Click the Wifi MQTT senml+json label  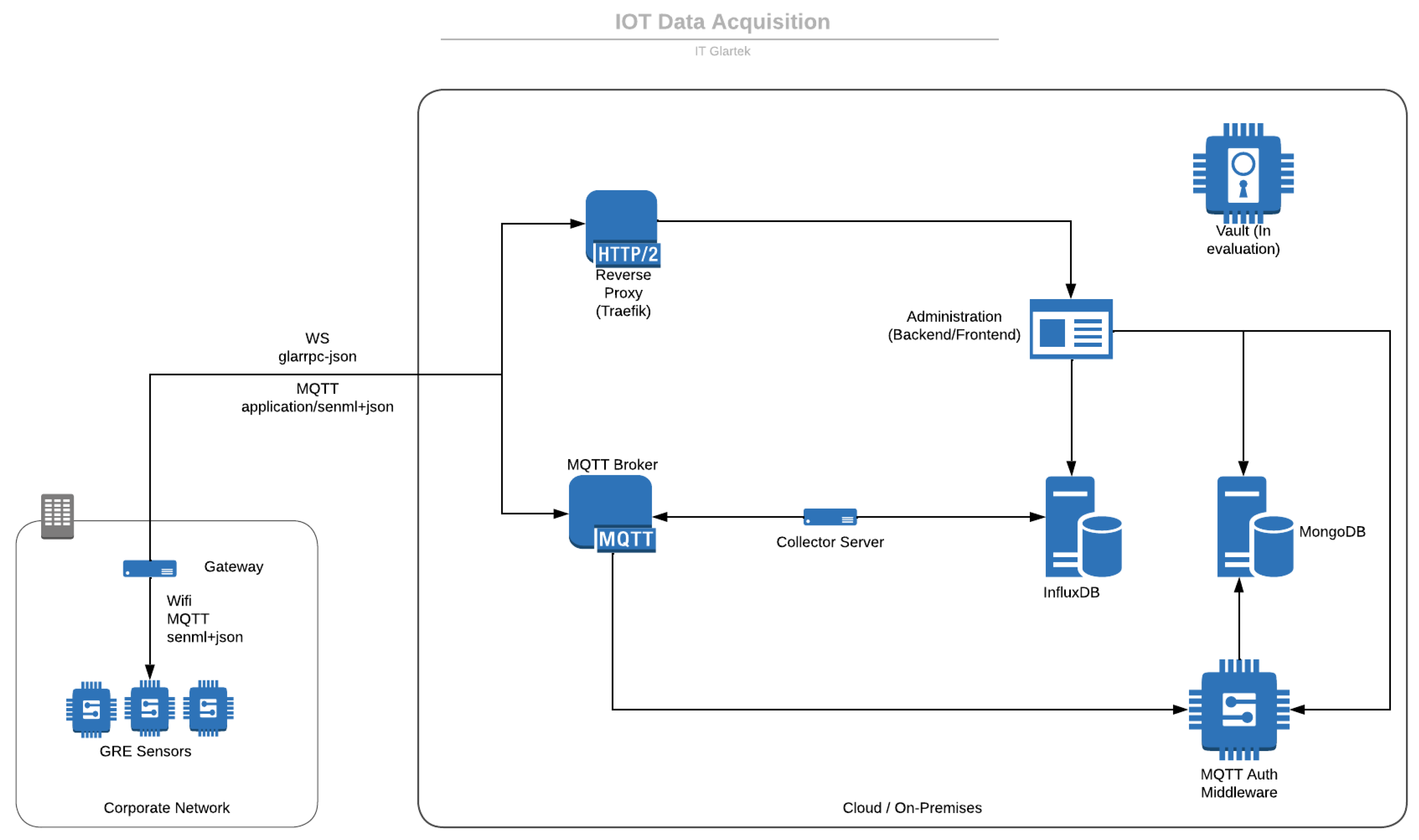pyautogui.click(x=204, y=619)
